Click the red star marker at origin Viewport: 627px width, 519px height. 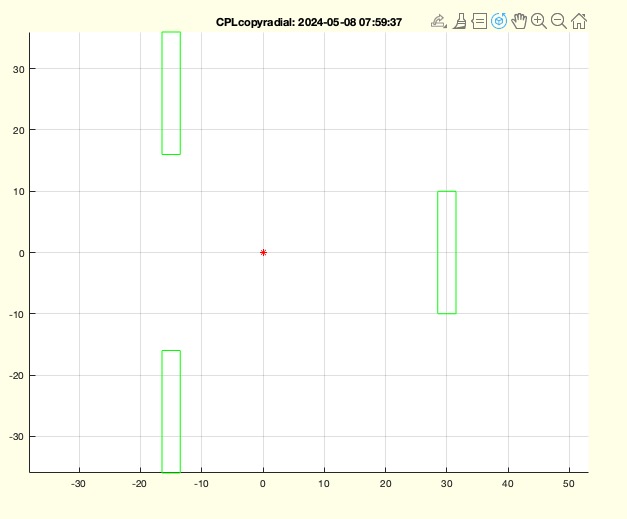tap(263, 252)
